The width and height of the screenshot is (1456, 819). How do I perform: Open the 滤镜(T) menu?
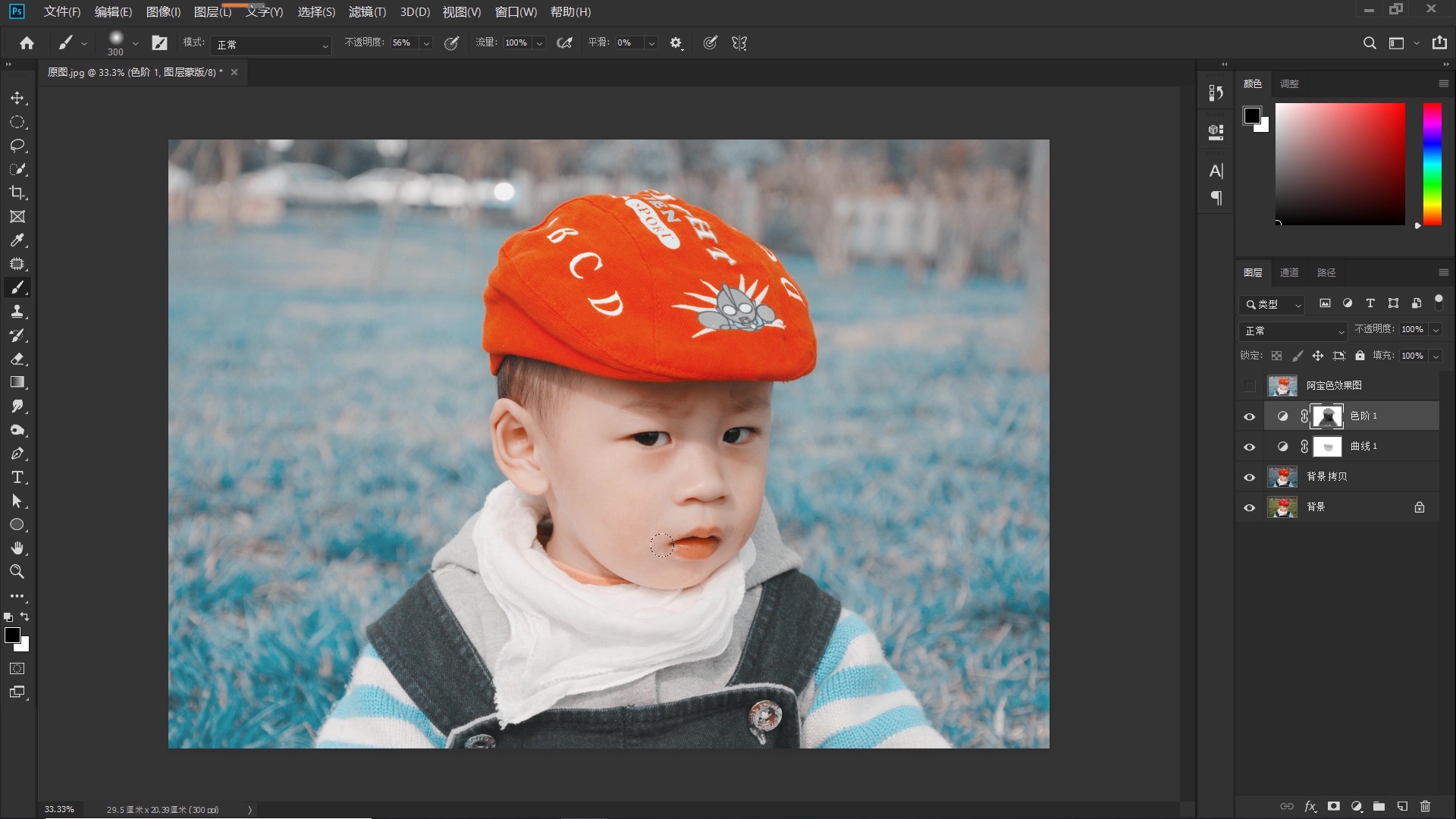tap(367, 12)
